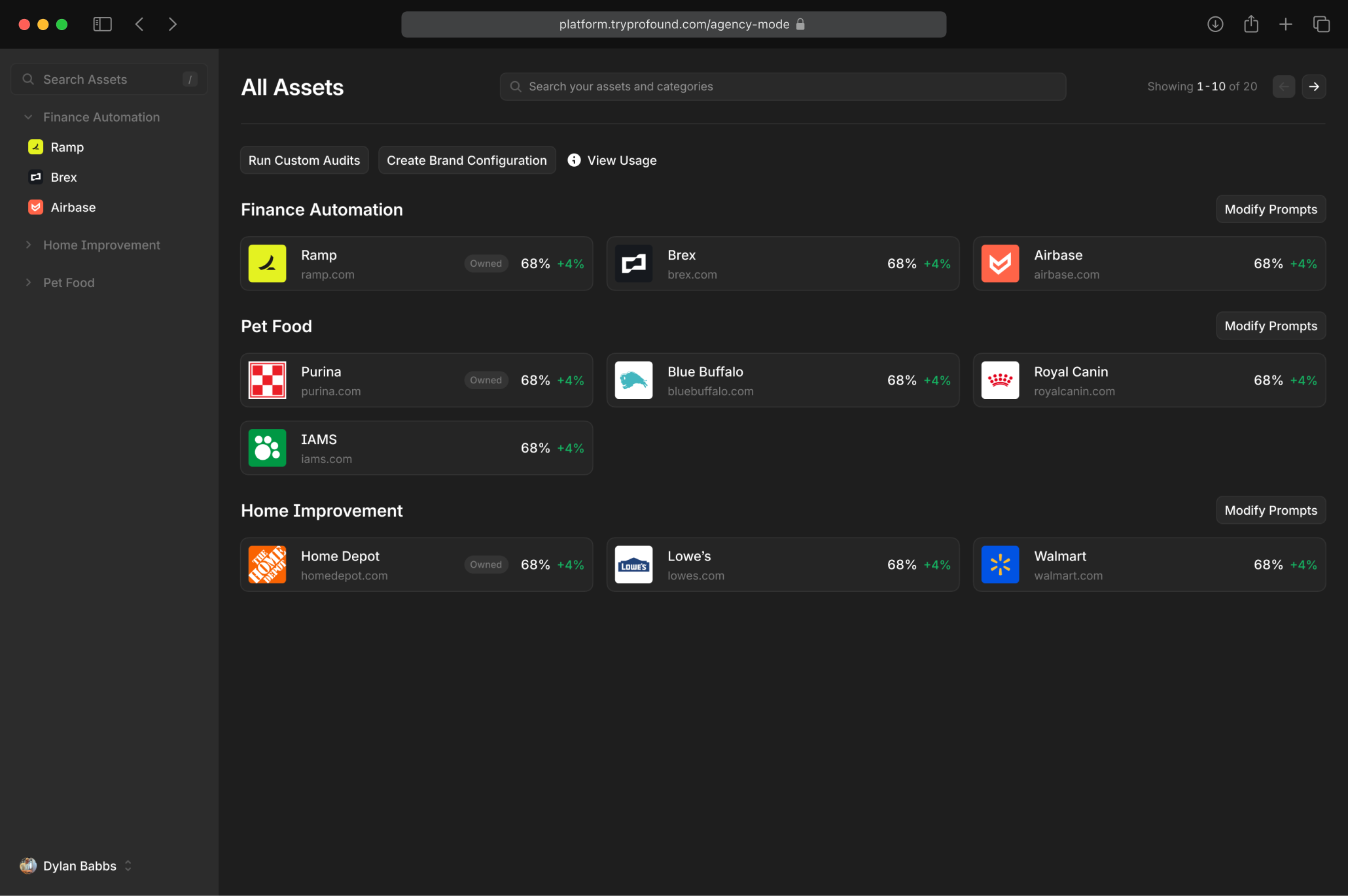Click the View Usage info icon
The height and width of the screenshot is (896, 1348).
[574, 160]
